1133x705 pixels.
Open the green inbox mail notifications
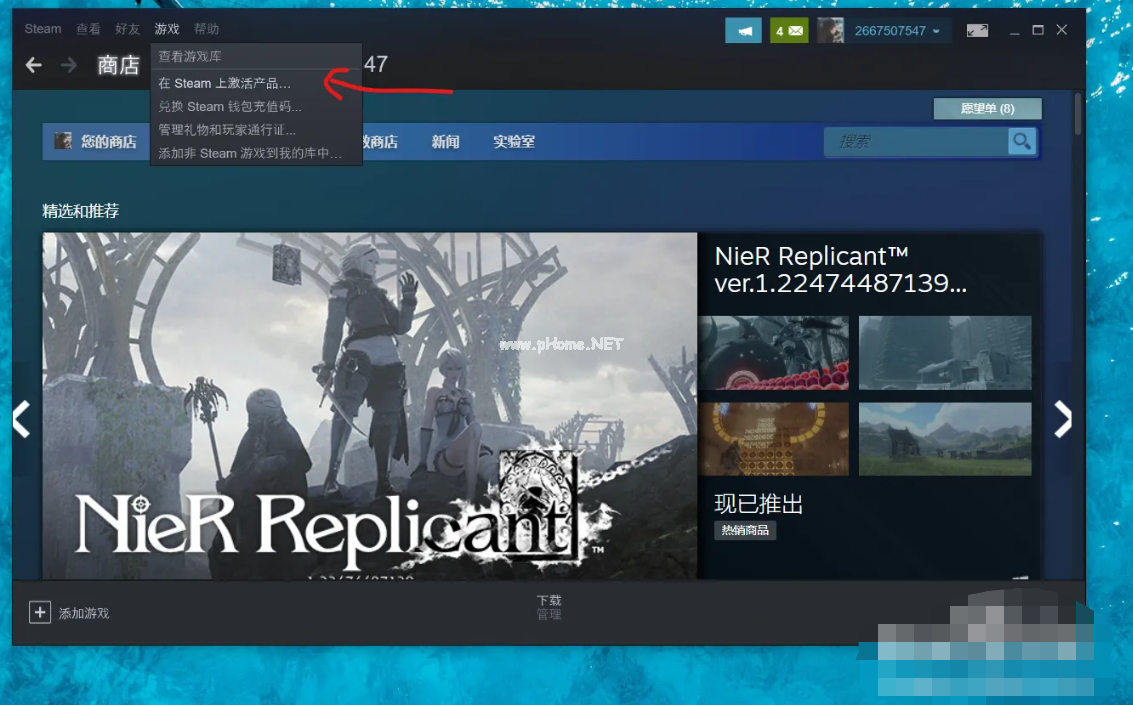789,31
